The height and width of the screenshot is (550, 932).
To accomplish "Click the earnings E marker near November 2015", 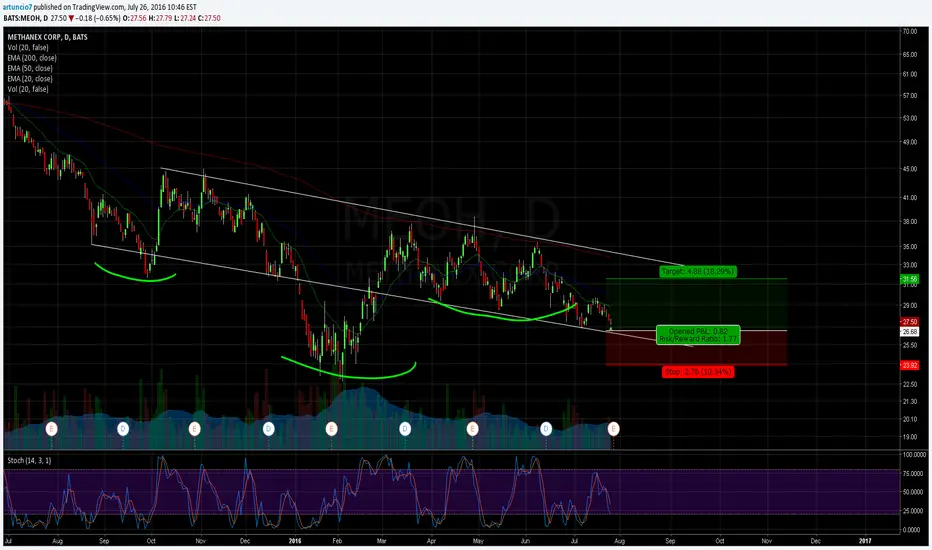I will (x=194, y=428).
